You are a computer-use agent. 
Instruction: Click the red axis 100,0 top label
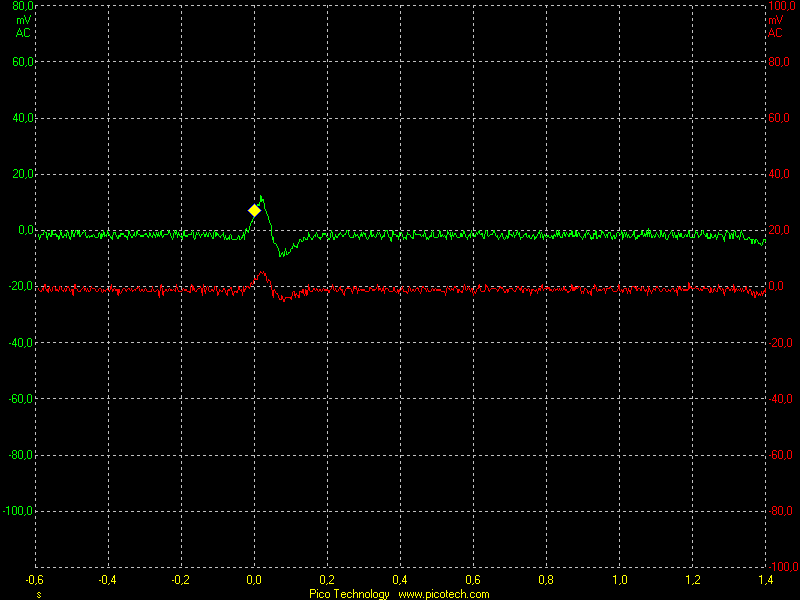(x=779, y=6)
